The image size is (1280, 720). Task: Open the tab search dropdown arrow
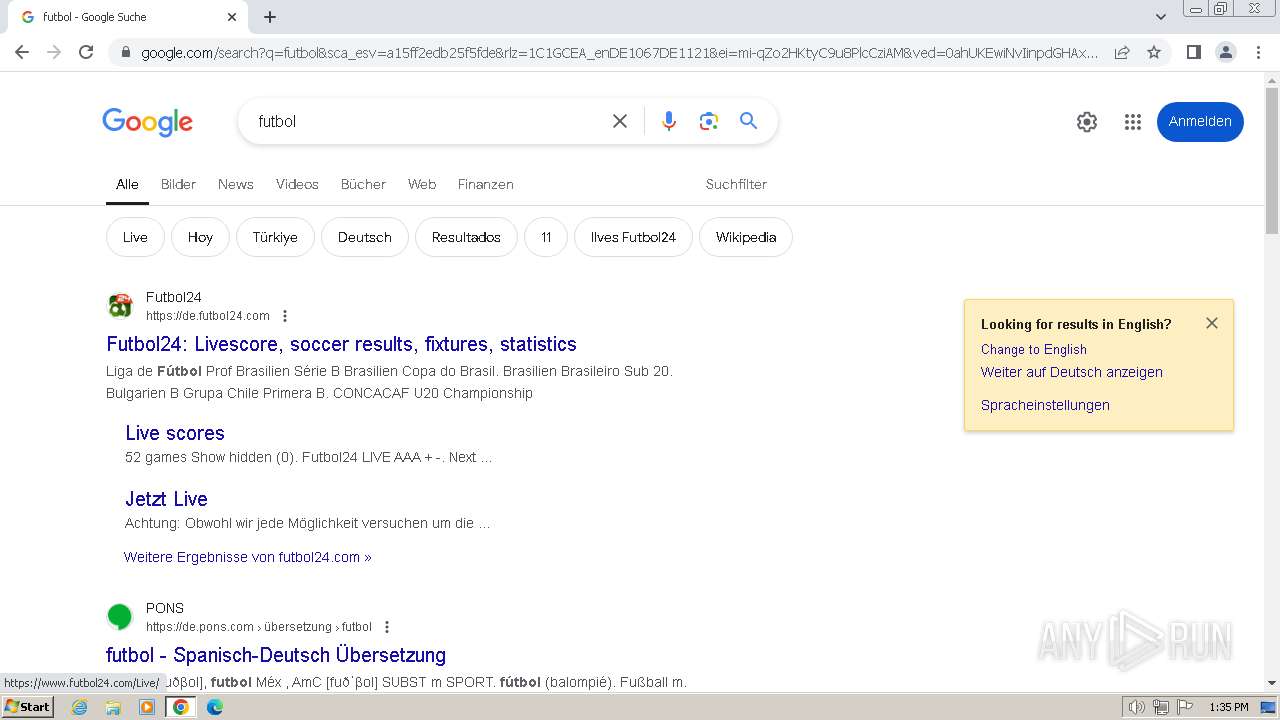[1161, 17]
